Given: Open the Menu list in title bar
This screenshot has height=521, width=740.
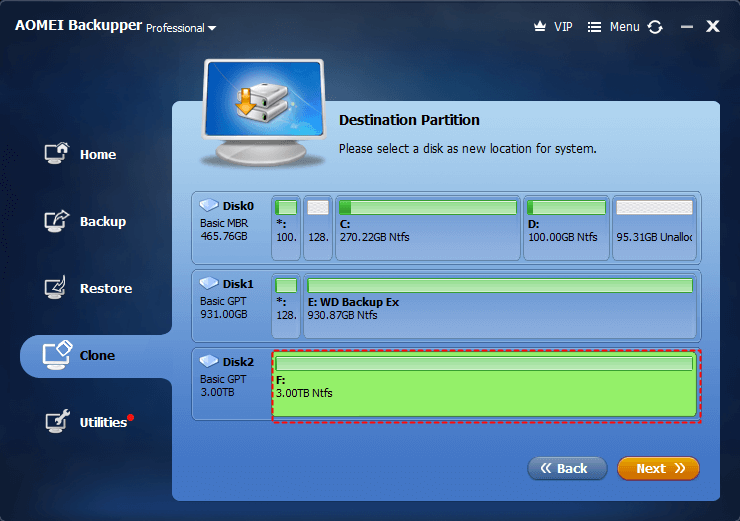Looking at the screenshot, I should [613, 27].
